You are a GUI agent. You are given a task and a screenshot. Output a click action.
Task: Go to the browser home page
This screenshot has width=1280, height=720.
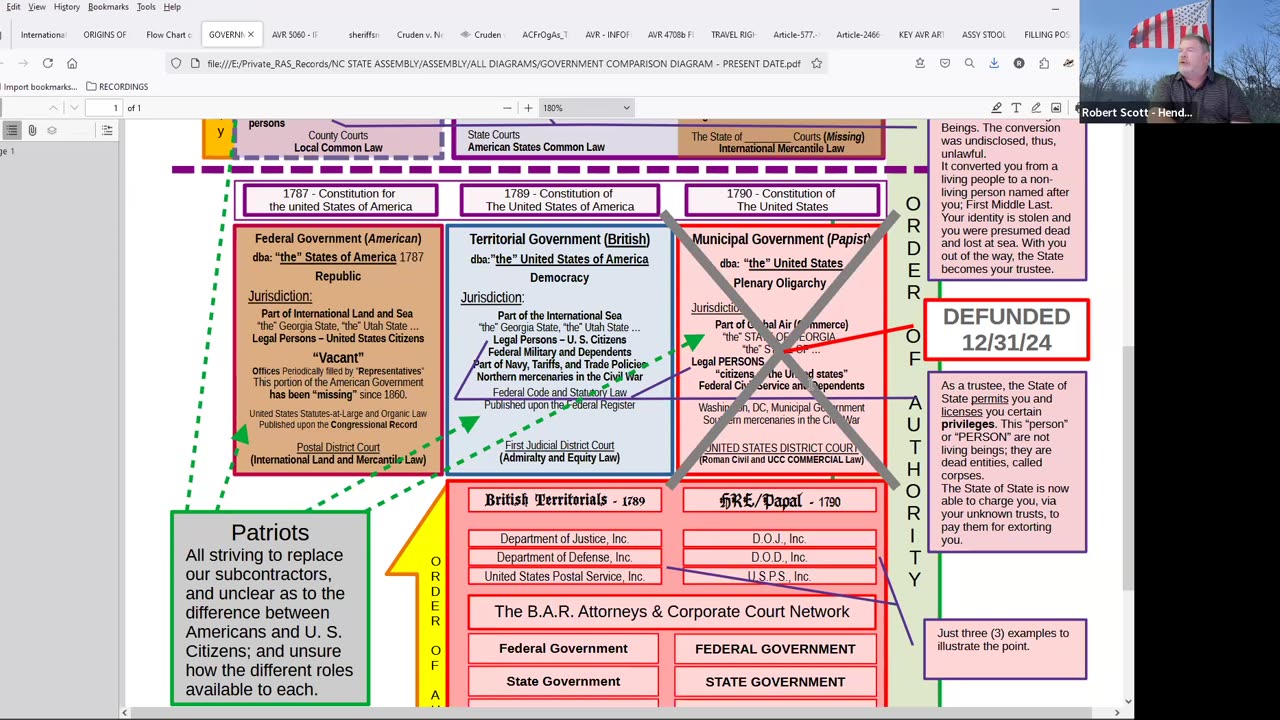pyautogui.click(x=72, y=63)
